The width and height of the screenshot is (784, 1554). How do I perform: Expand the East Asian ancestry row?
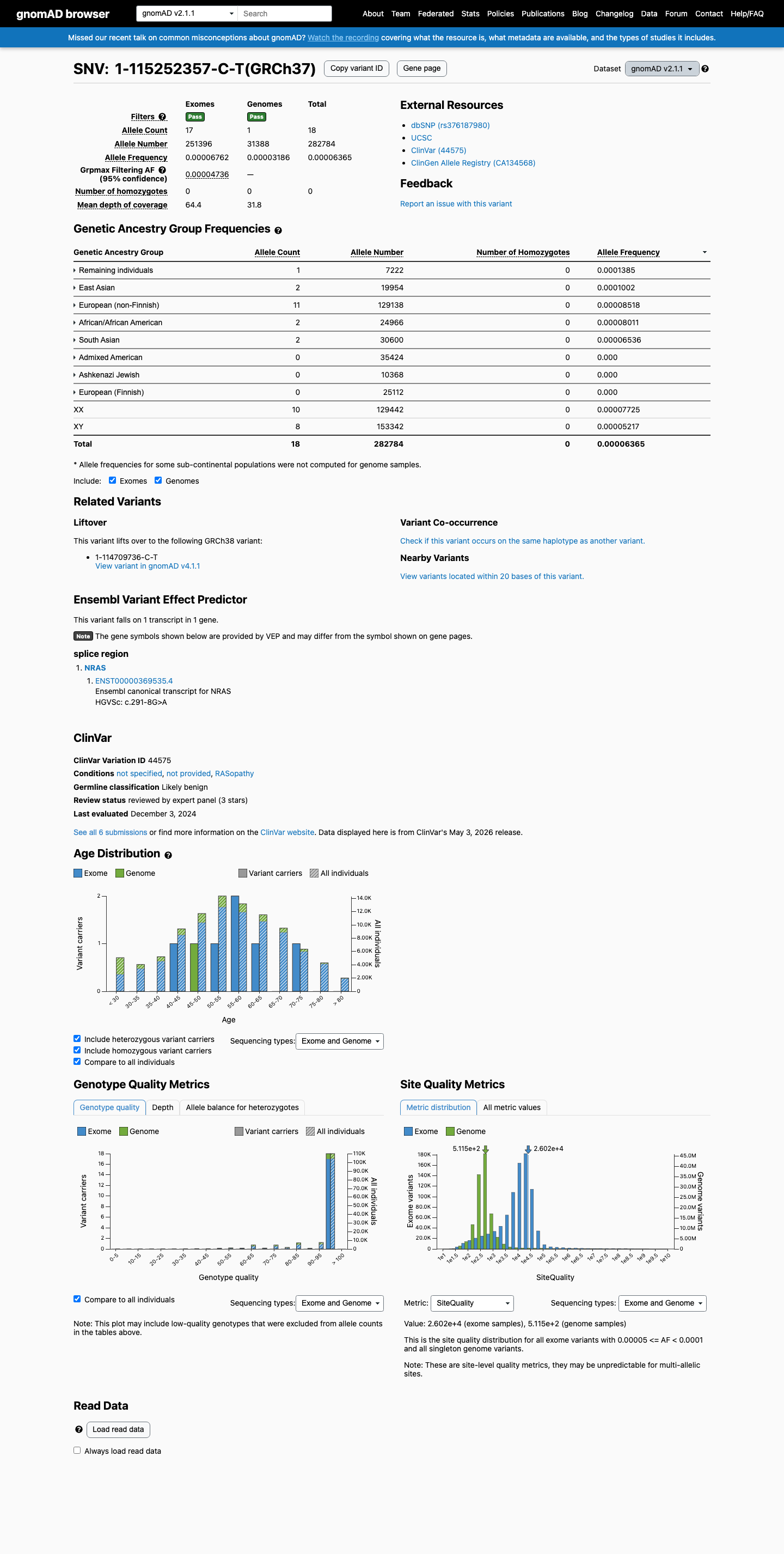(x=94, y=288)
